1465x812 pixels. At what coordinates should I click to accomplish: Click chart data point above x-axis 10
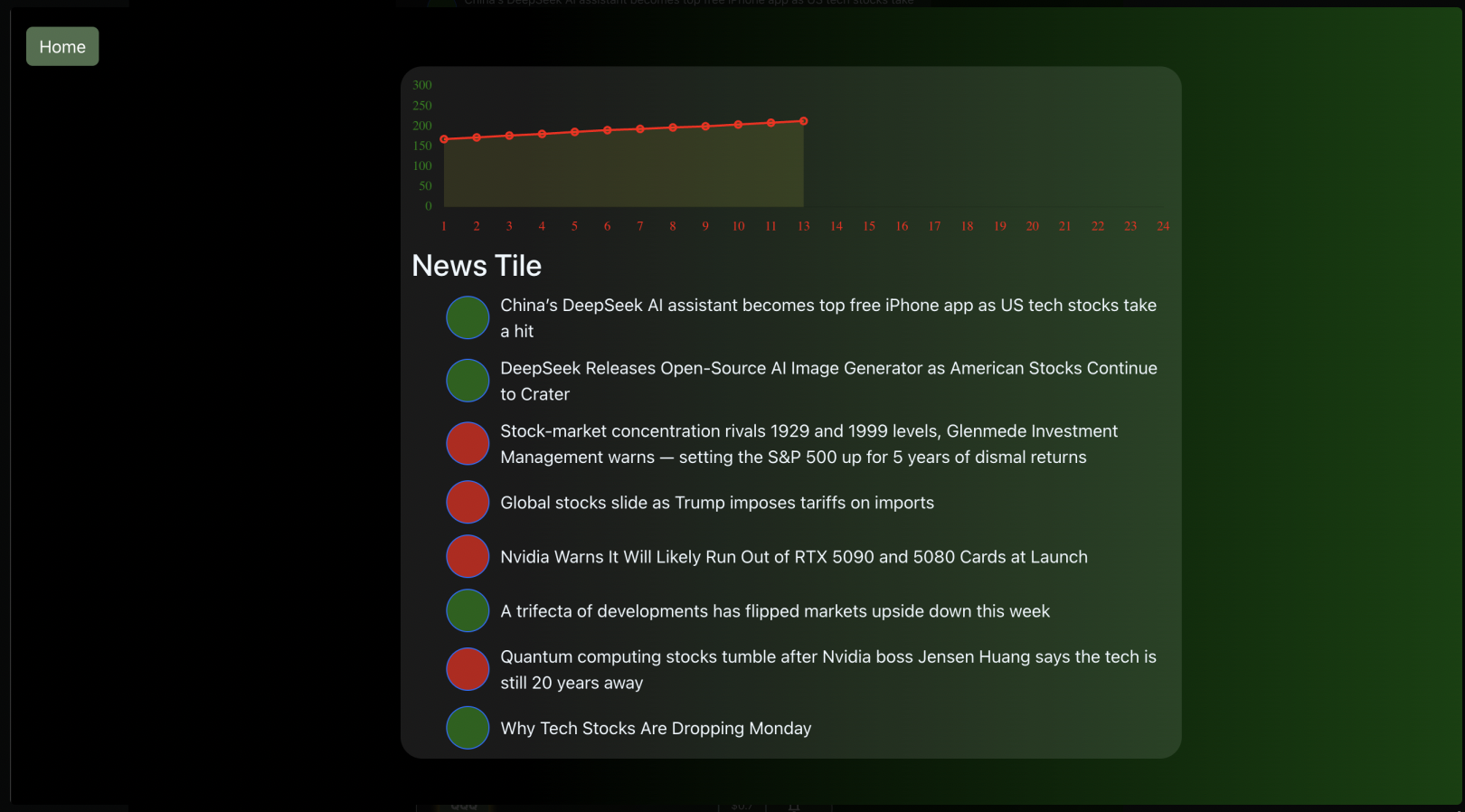point(738,125)
